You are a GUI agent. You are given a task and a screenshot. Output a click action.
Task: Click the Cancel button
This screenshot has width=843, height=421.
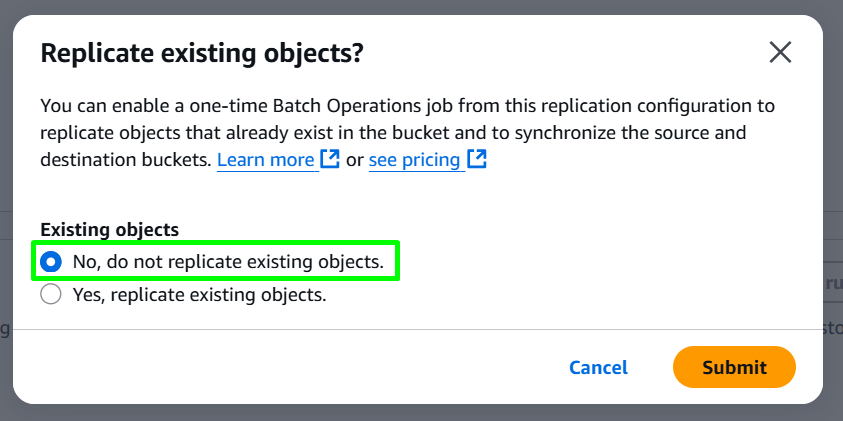pos(598,367)
